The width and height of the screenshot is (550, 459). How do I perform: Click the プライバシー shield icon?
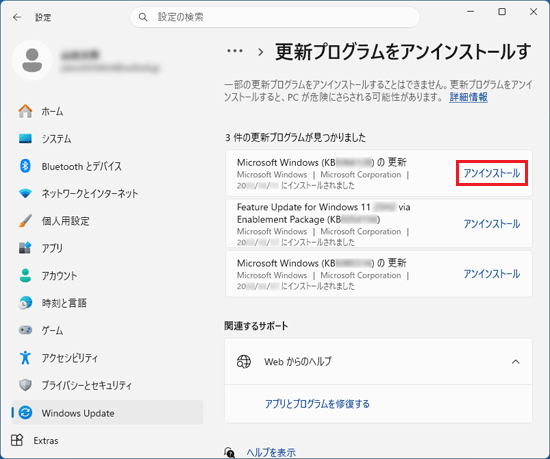click(25, 385)
